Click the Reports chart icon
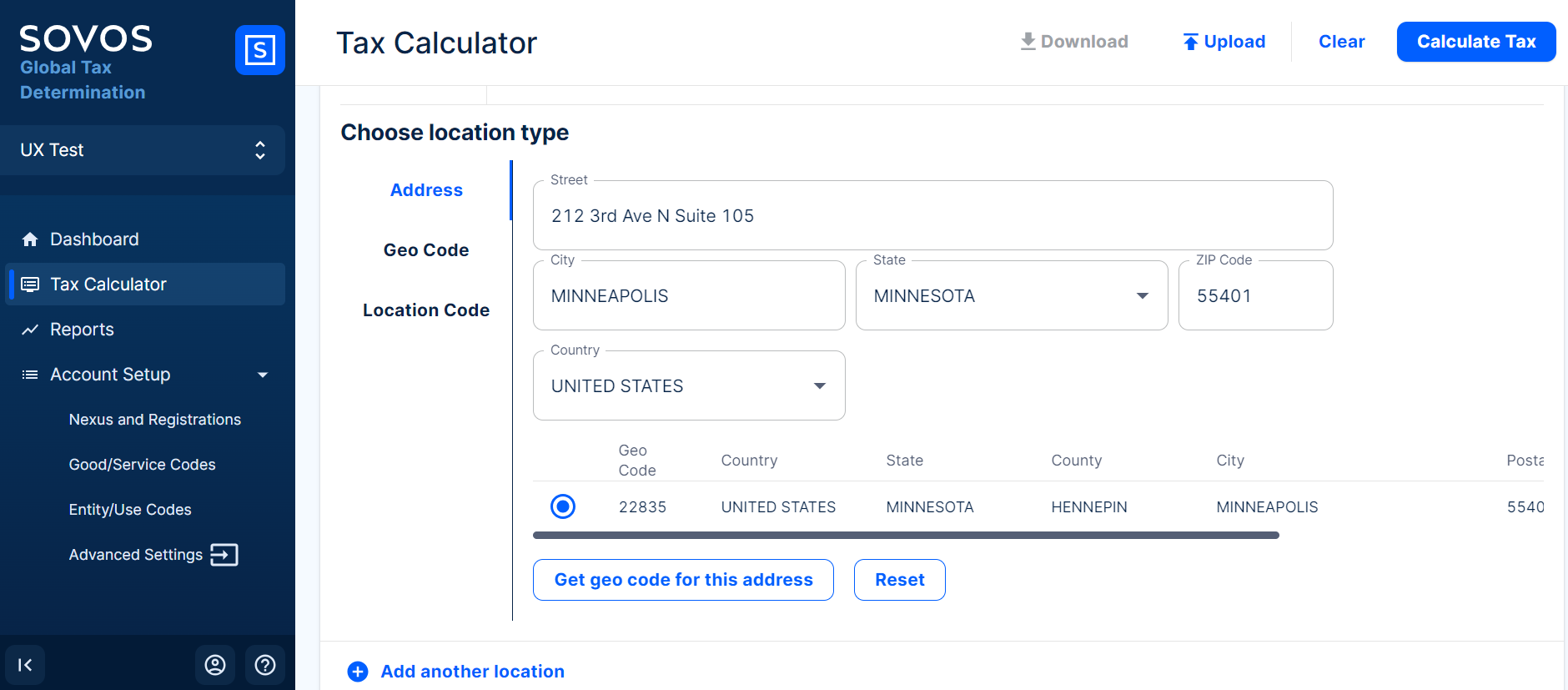Viewport: 1568px width, 690px height. click(x=30, y=330)
